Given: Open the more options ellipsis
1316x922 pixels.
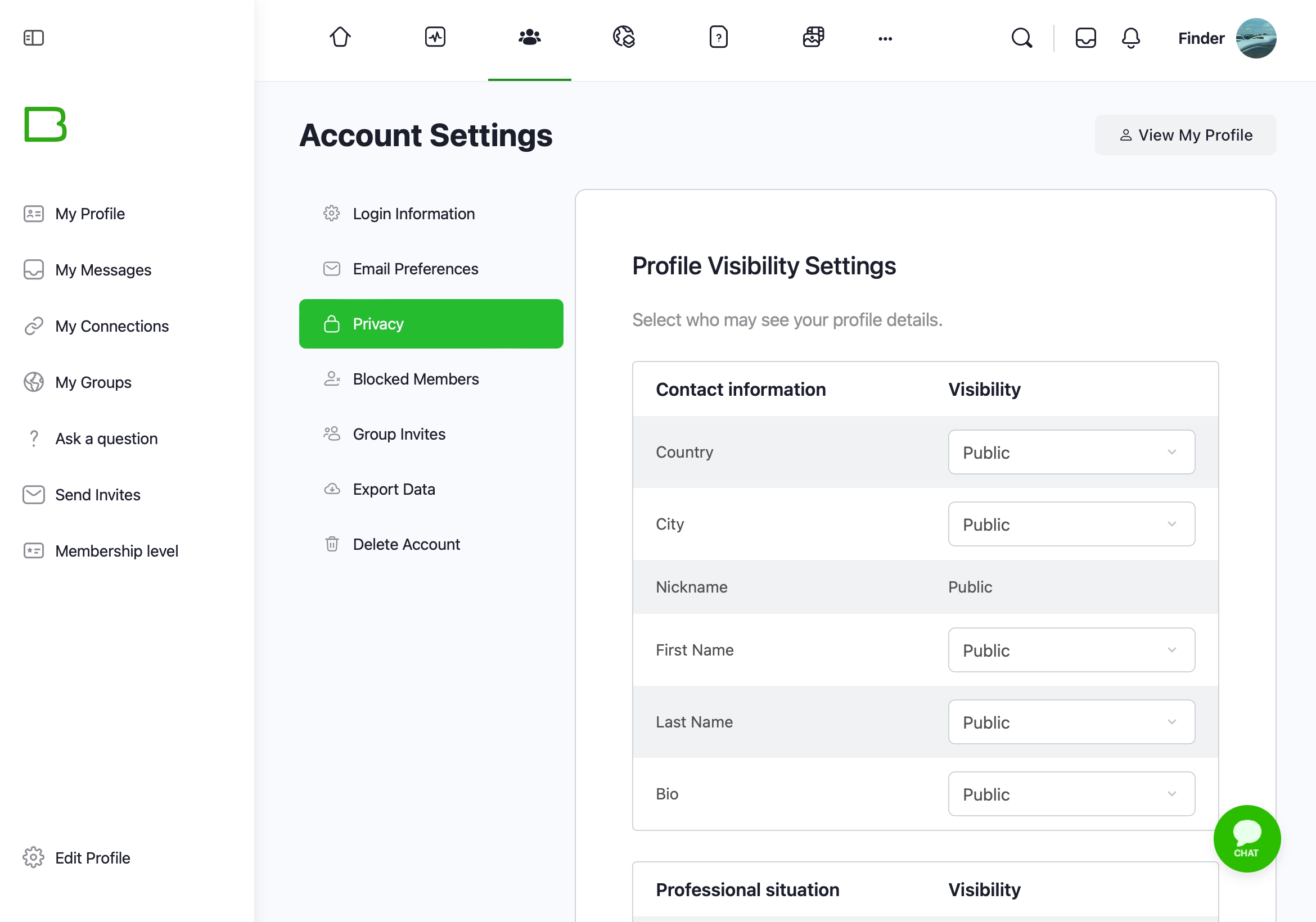Looking at the screenshot, I should (x=885, y=39).
